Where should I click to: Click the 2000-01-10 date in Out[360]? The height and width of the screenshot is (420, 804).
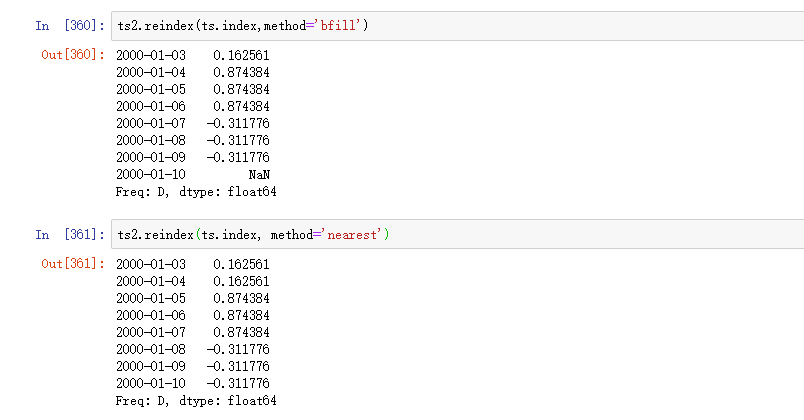tap(151, 174)
